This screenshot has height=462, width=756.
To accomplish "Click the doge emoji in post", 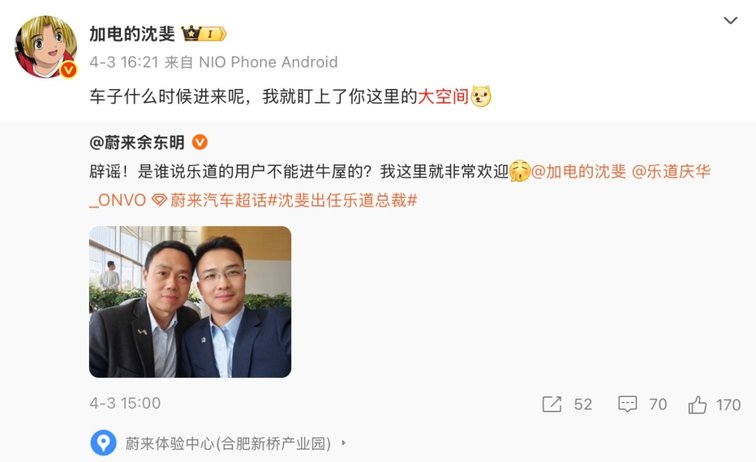I will pyautogui.click(x=481, y=96).
